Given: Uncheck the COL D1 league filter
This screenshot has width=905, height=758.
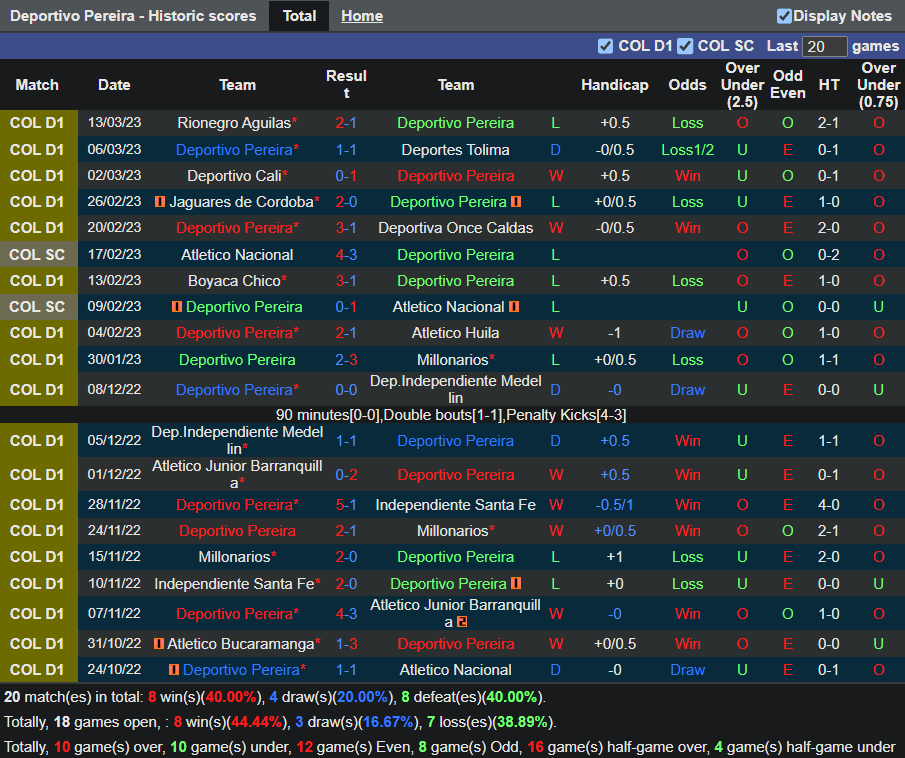Looking at the screenshot, I should [605, 46].
